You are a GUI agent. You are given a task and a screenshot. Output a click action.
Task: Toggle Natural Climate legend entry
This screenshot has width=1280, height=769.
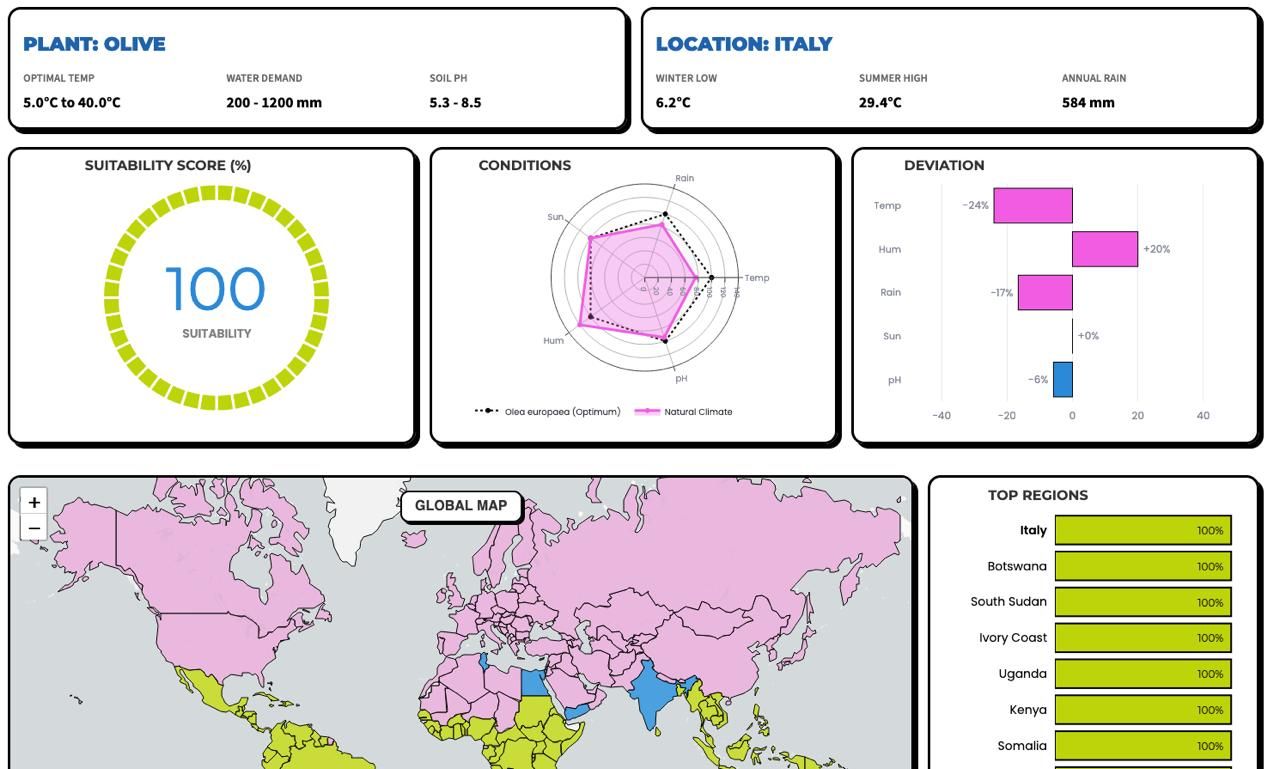pyautogui.click(x=684, y=411)
